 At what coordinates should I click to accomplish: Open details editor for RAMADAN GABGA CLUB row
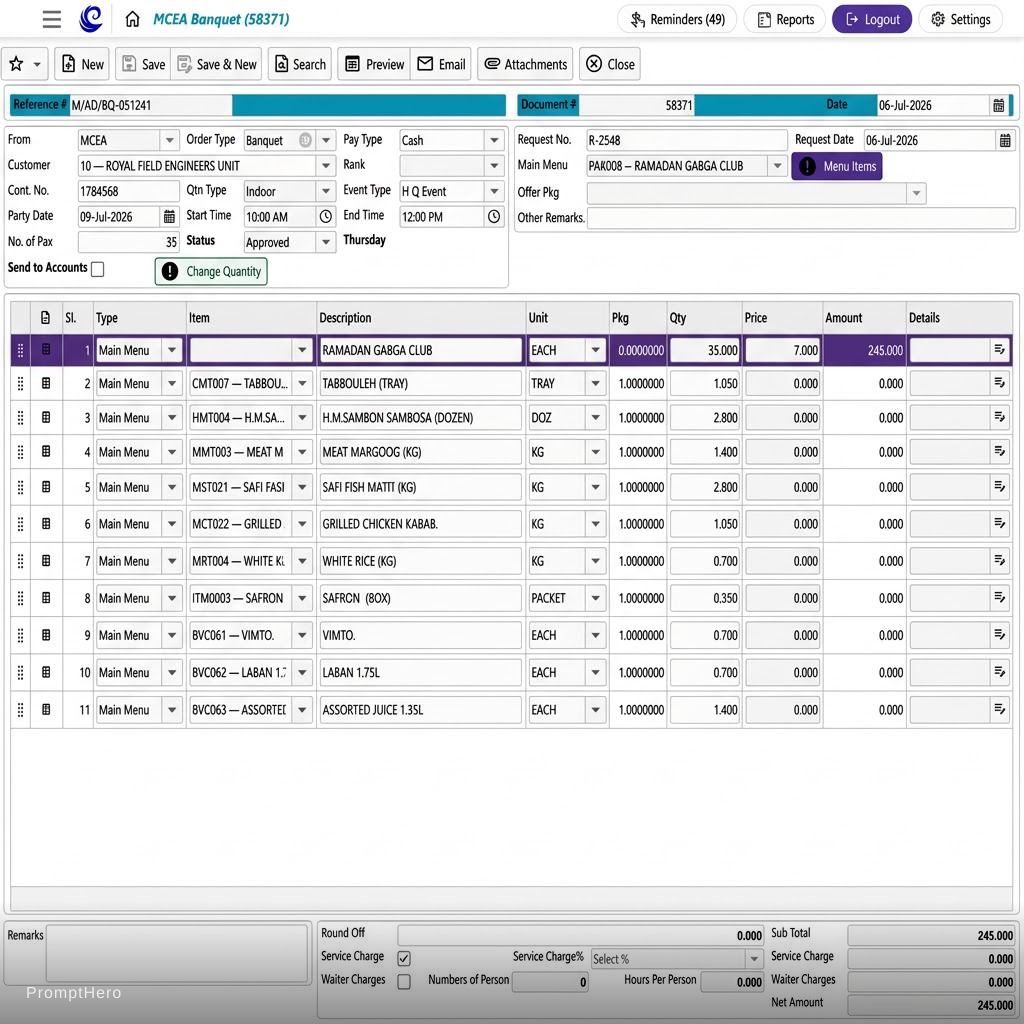tap(999, 350)
